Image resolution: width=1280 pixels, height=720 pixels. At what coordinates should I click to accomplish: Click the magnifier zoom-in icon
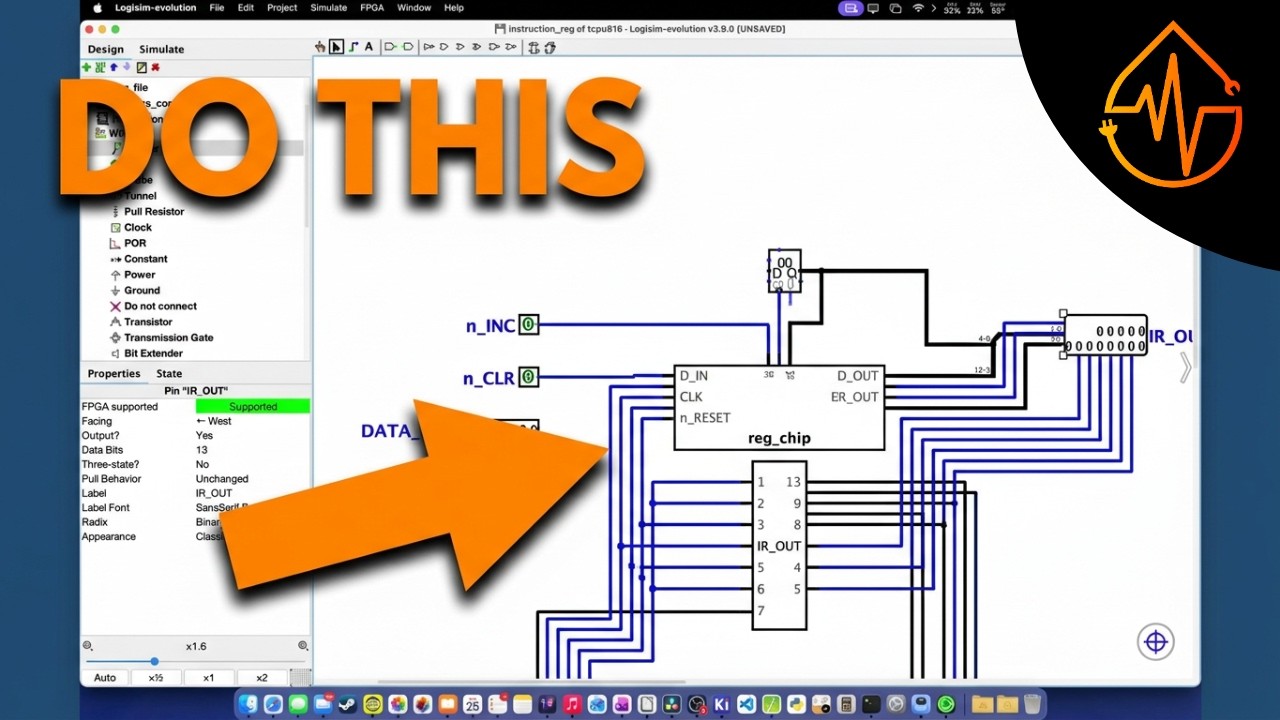click(303, 646)
